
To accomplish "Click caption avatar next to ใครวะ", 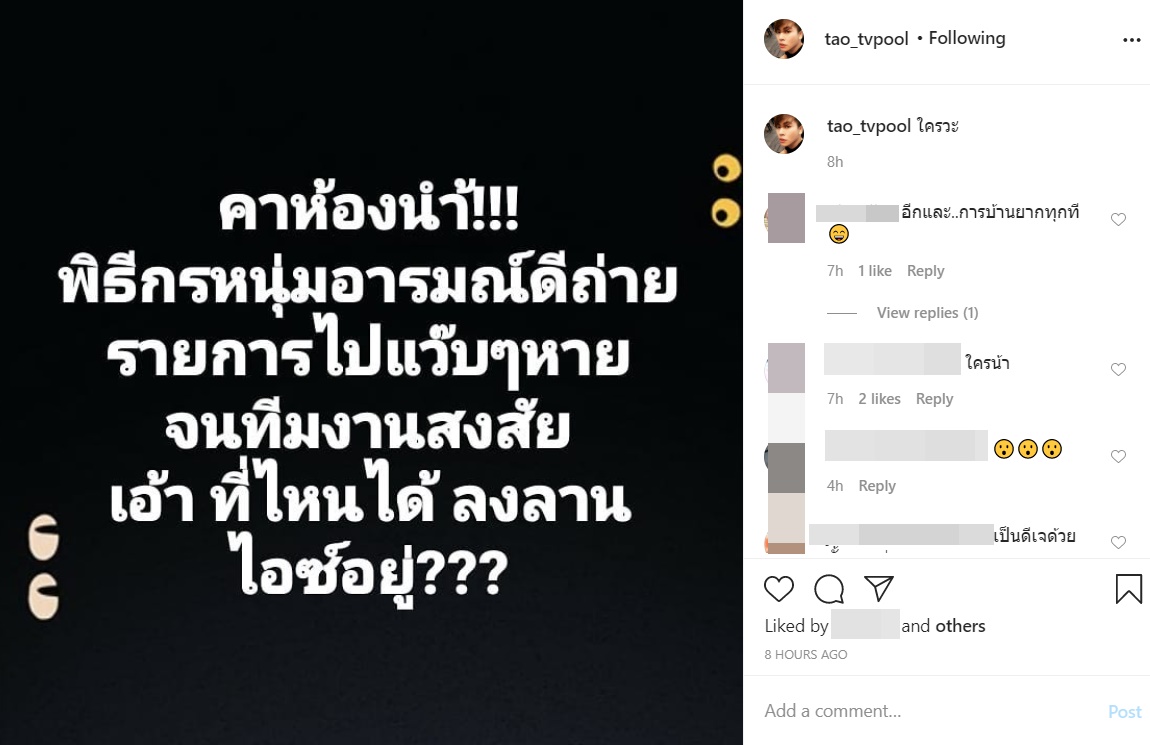I will tap(783, 133).
